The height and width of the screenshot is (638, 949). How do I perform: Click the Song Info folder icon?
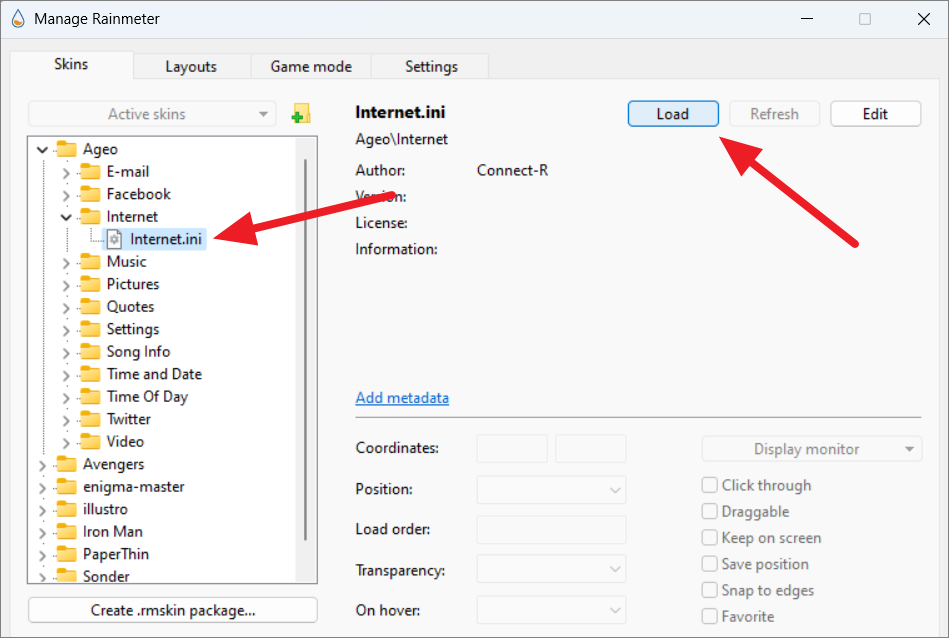point(90,352)
